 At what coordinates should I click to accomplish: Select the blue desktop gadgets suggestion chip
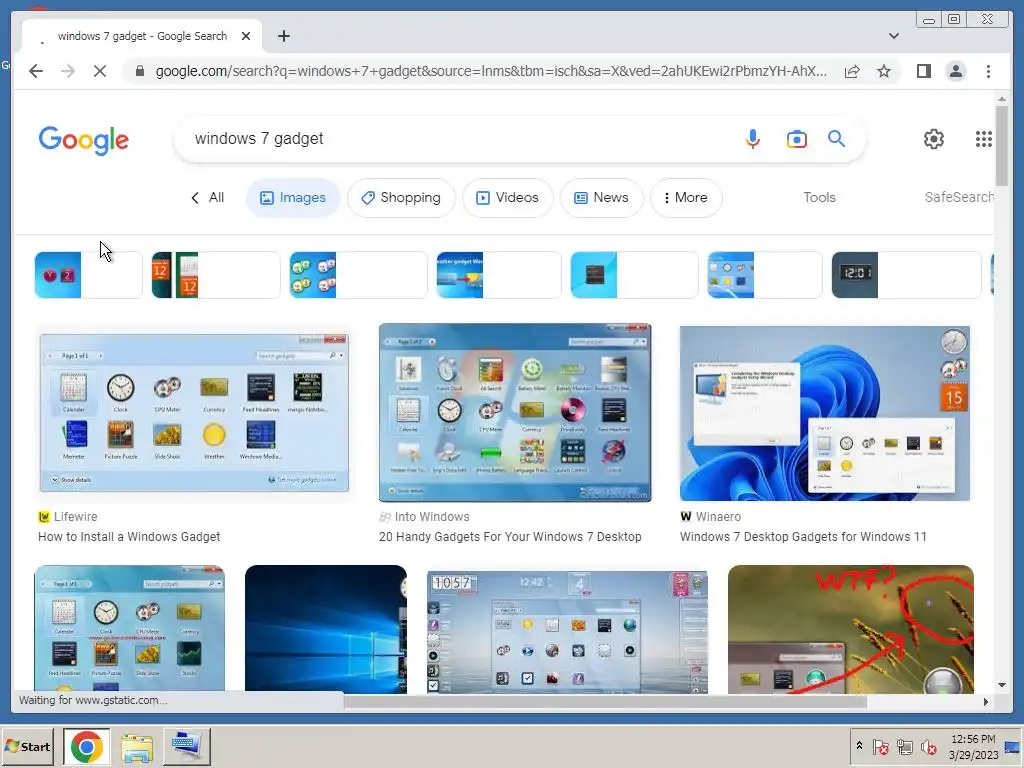(x=765, y=275)
